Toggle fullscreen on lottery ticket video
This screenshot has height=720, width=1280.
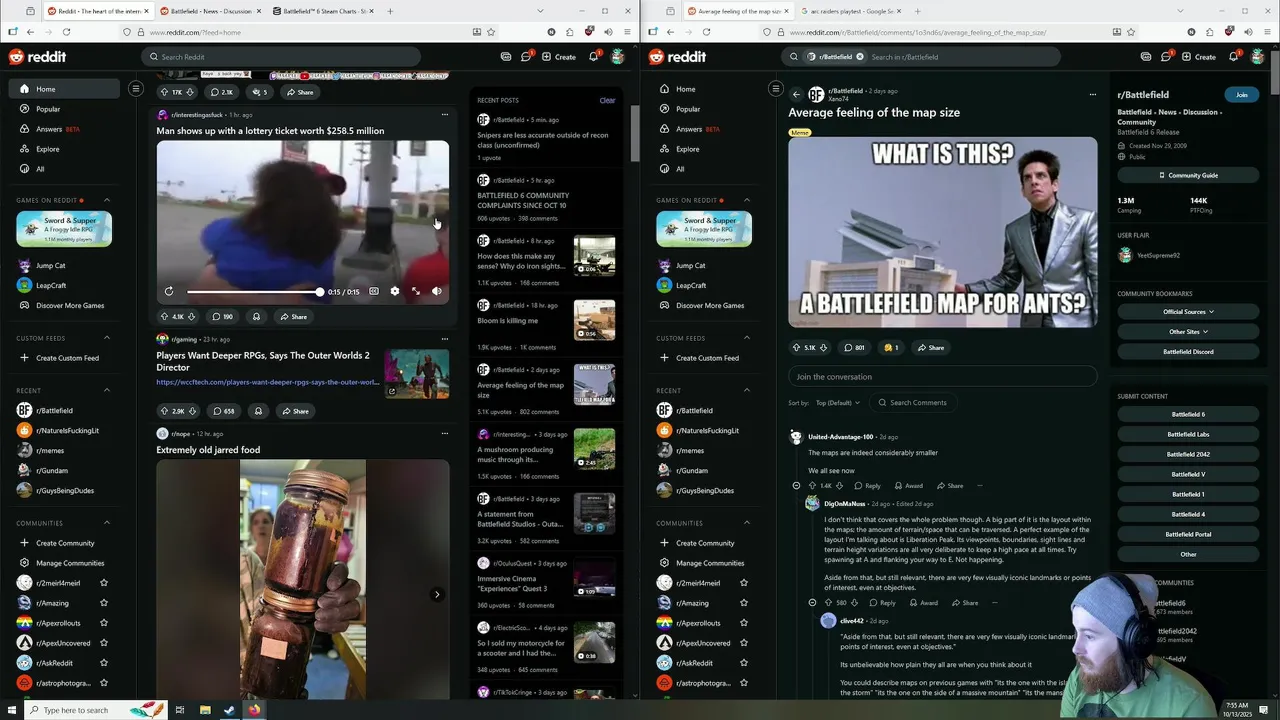[416, 291]
